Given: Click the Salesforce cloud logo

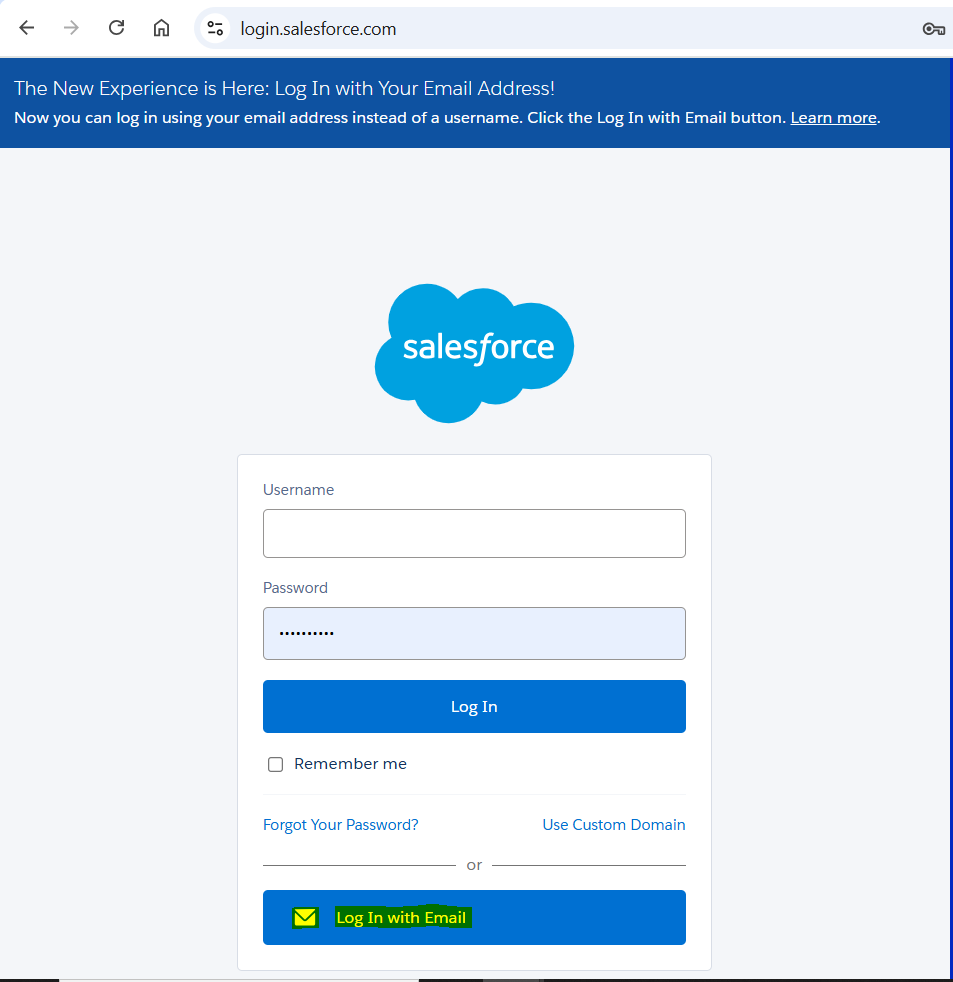Looking at the screenshot, I should (475, 353).
